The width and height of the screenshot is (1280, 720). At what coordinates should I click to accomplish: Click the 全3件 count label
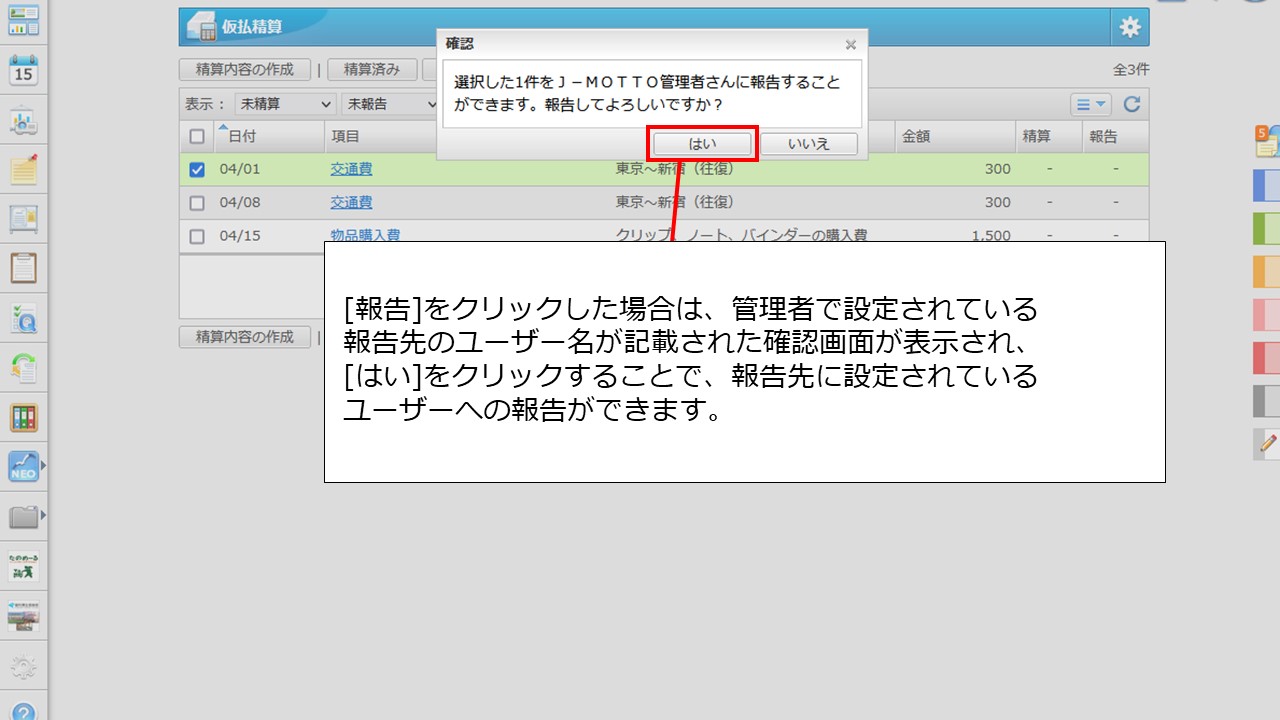1131,70
